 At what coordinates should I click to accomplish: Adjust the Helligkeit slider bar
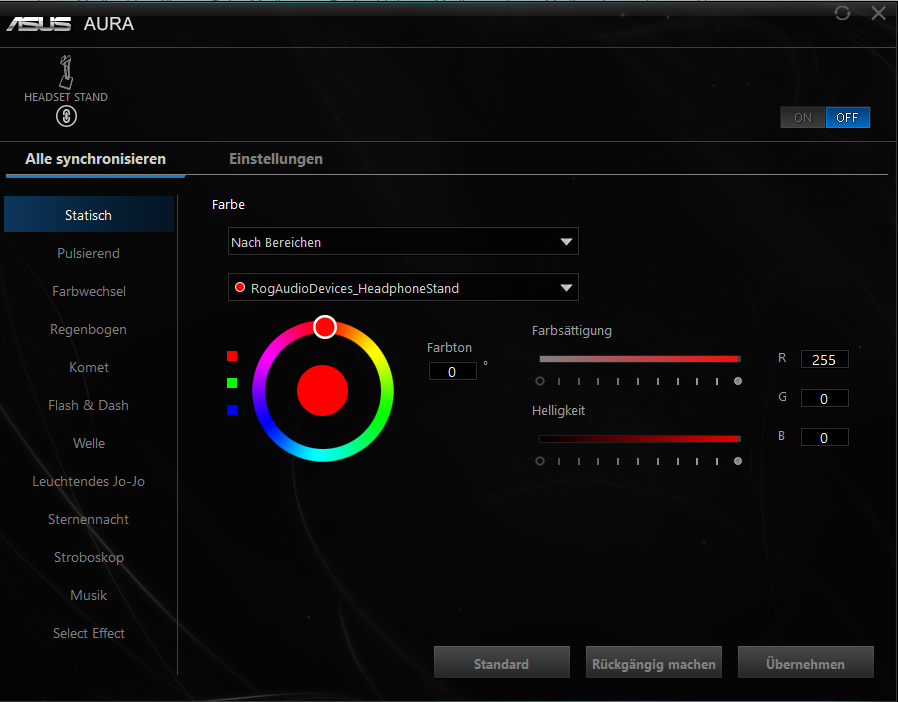pyautogui.click(x=640, y=439)
